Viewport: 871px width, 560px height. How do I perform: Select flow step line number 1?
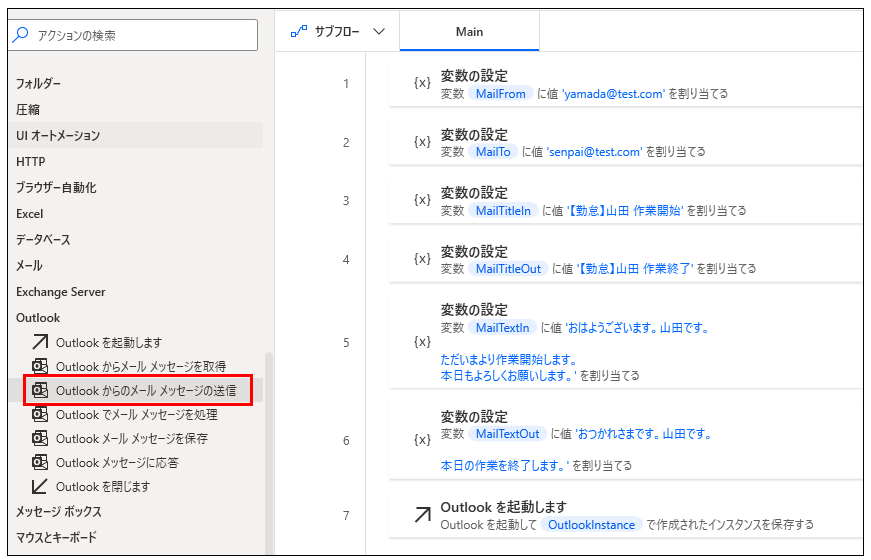coord(346,84)
